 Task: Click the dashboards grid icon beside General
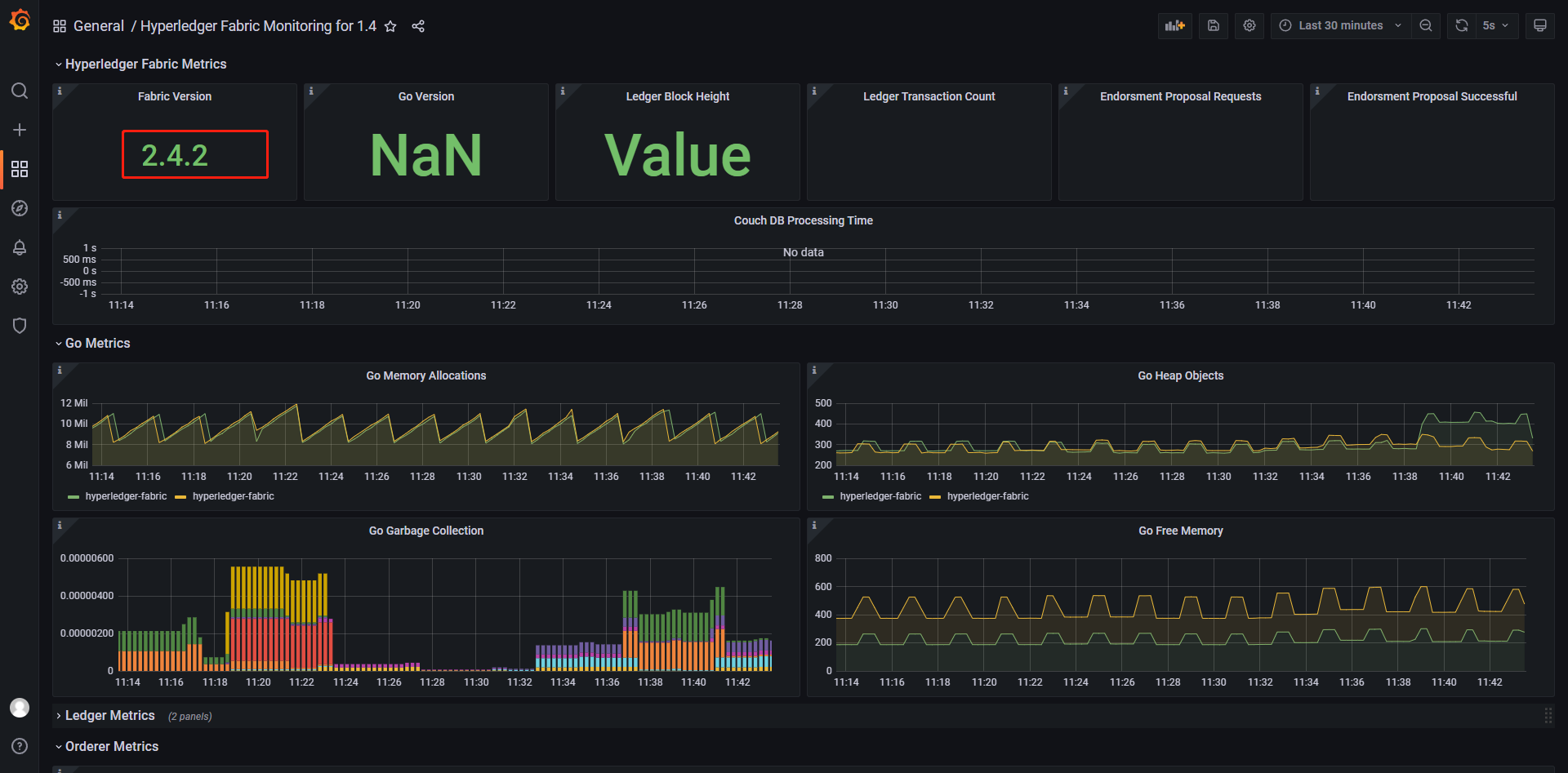[x=60, y=26]
